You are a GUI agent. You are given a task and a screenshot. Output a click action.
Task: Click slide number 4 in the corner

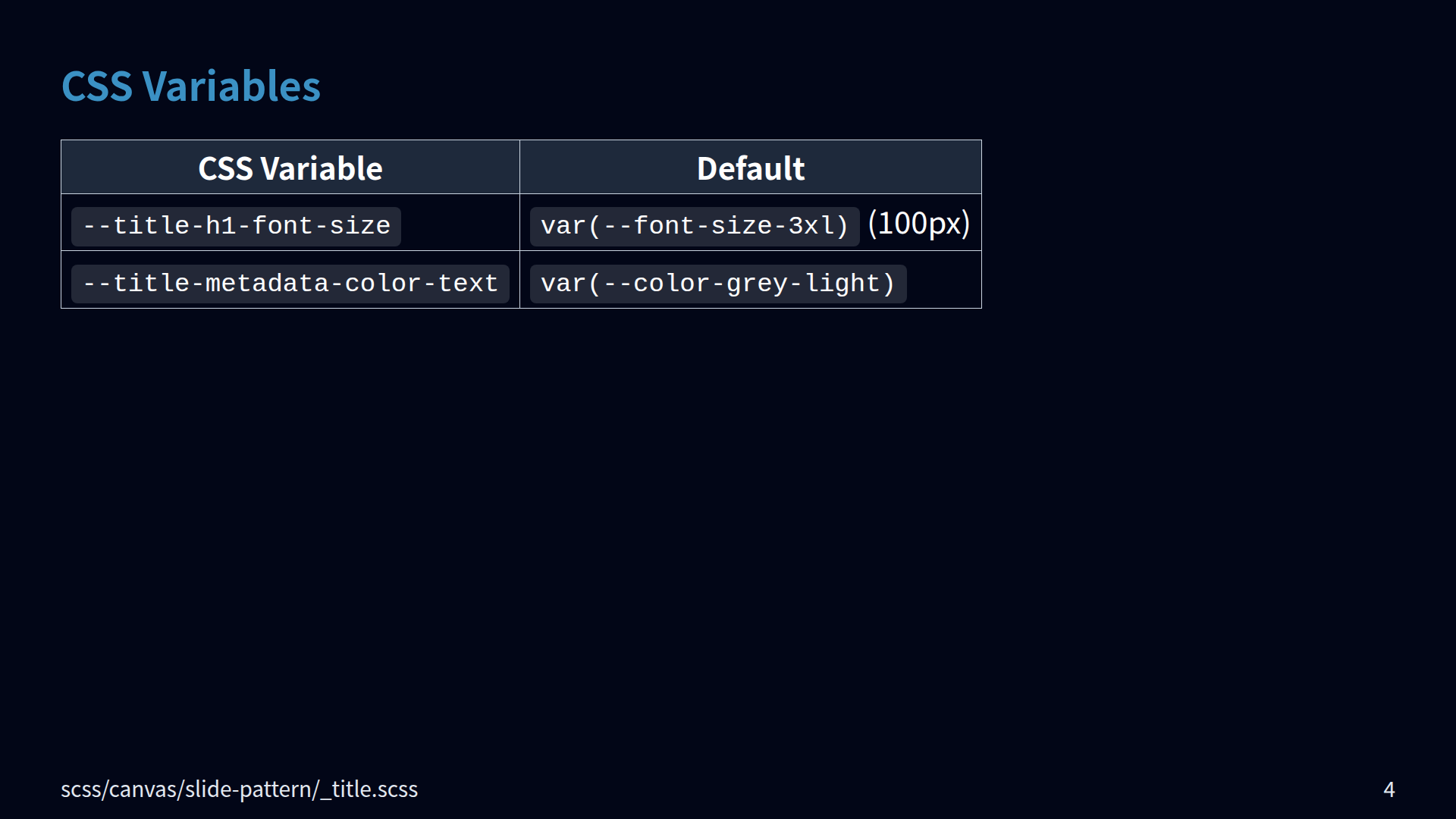point(1389,789)
